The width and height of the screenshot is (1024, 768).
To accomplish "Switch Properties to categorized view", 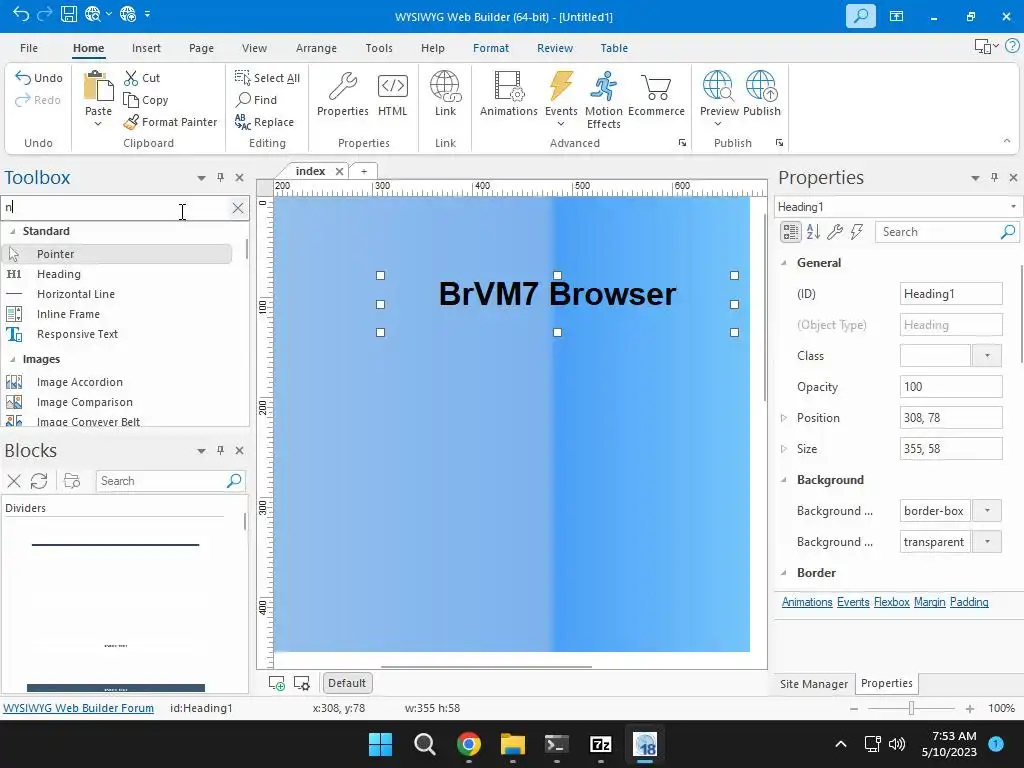I will tap(791, 232).
